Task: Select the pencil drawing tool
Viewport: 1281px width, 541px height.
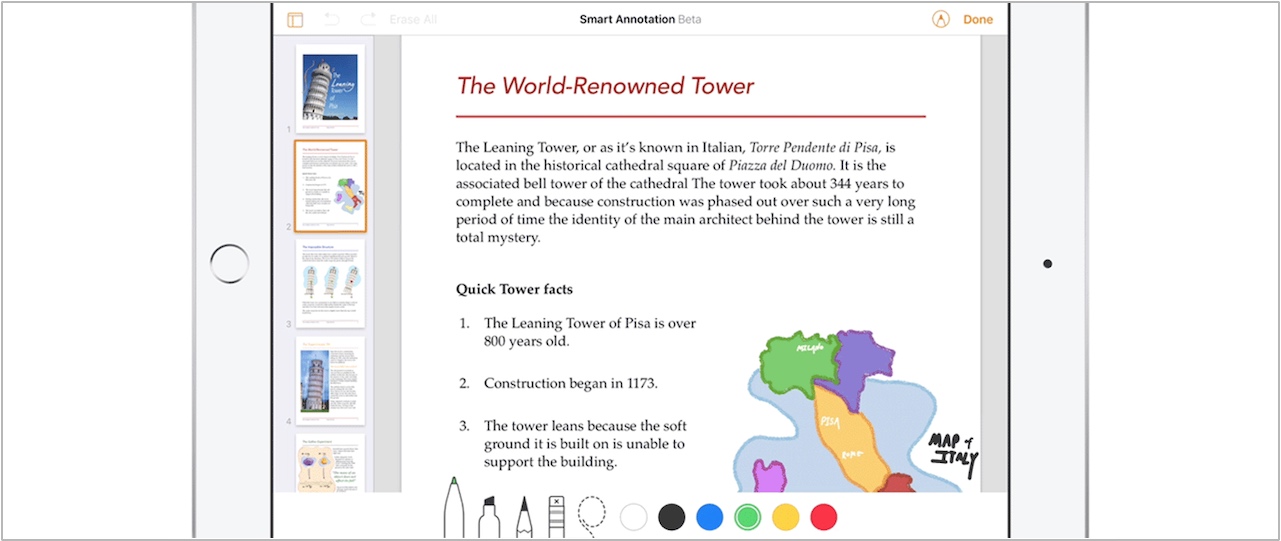Action: pos(523,515)
